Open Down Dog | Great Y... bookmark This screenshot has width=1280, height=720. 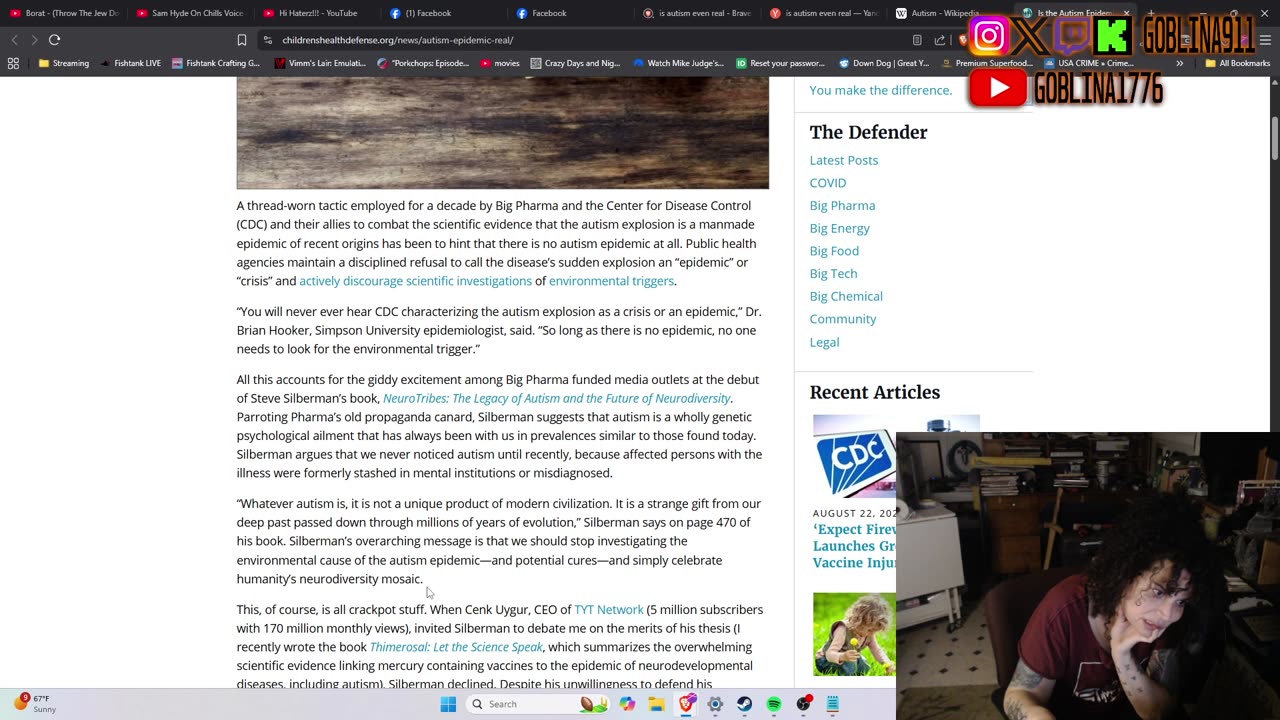(884, 63)
